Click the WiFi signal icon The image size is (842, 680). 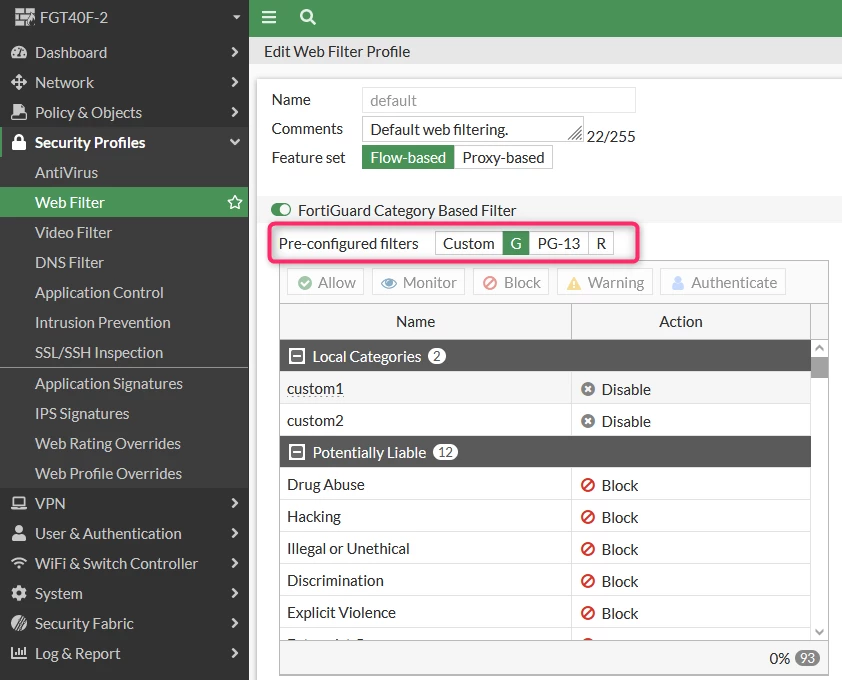[19, 563]
